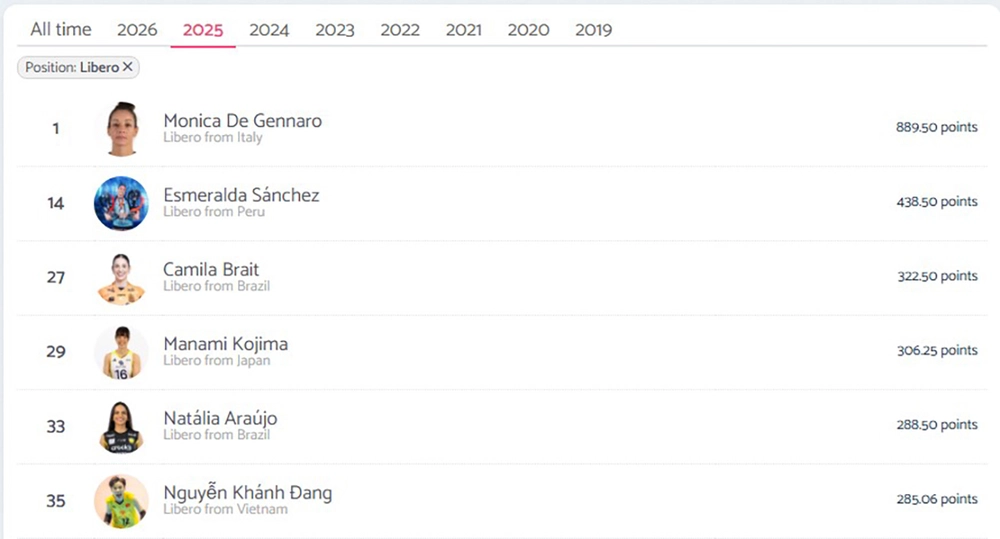Viewport: 1000px width, 539px height.
Task: Select the 2022 year tab
Action: click(x=400, y=30)
